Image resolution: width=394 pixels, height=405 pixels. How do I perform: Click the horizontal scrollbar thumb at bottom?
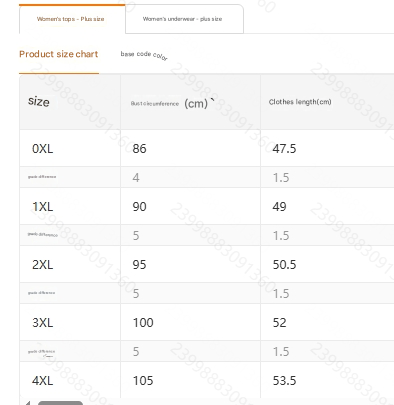[x=60, y=403]
